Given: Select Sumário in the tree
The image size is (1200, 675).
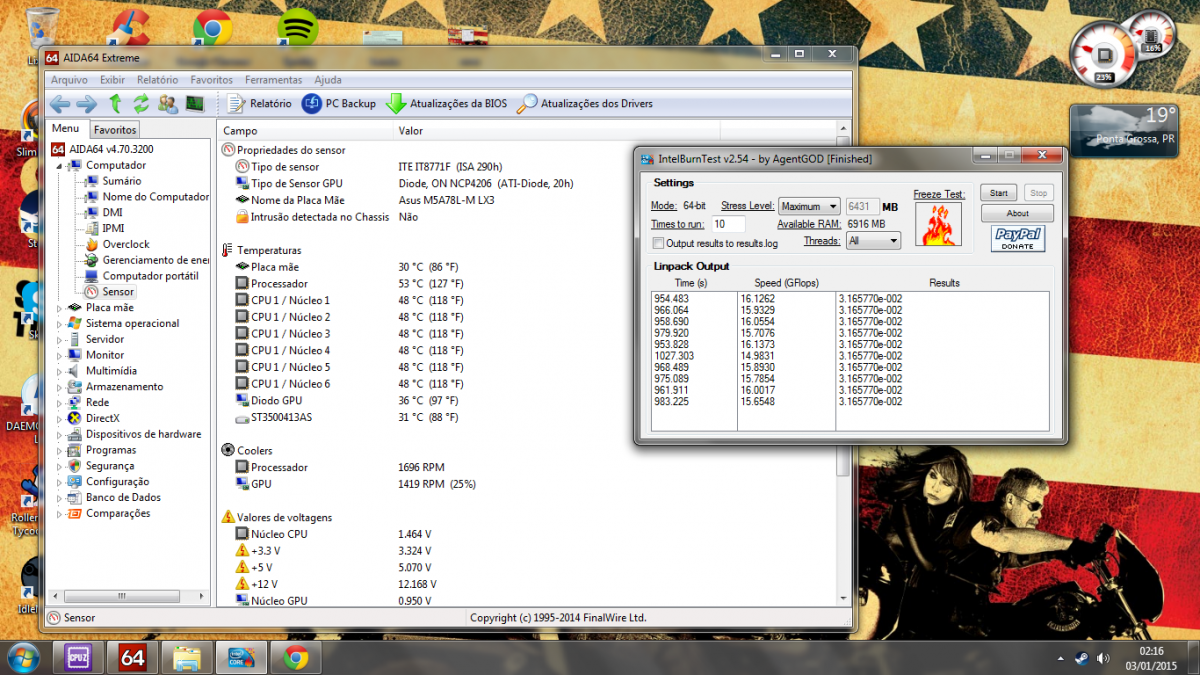Looking at the screenshot, I should coord(121,181).
